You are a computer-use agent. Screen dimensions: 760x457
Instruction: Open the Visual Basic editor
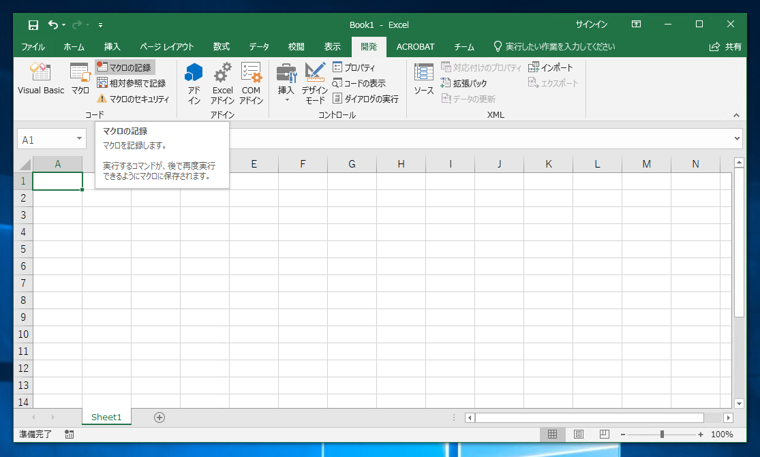(41, 78)
